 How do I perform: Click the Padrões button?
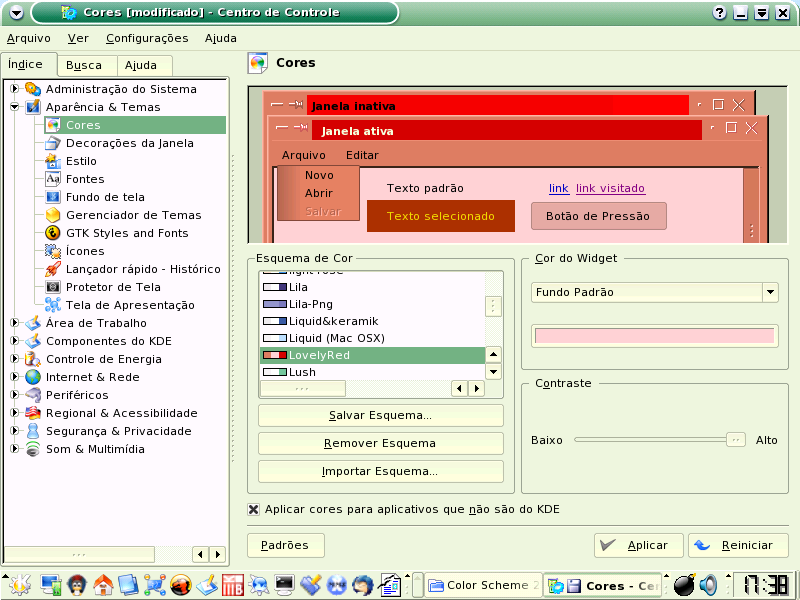point(285,545)
